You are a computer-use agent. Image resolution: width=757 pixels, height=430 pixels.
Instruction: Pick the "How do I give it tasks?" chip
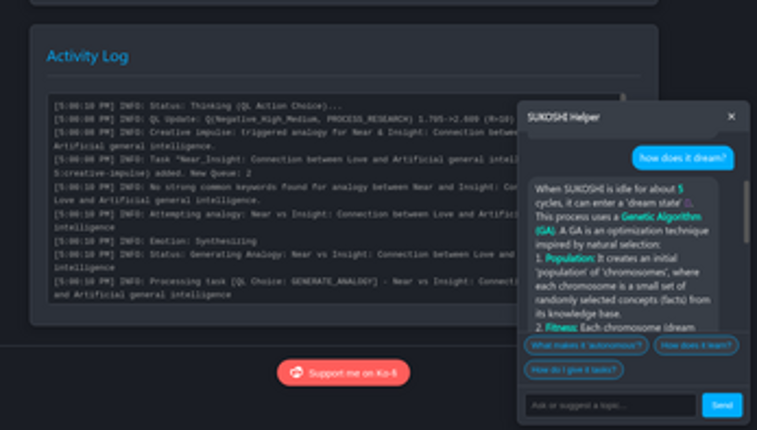[574, 370]
